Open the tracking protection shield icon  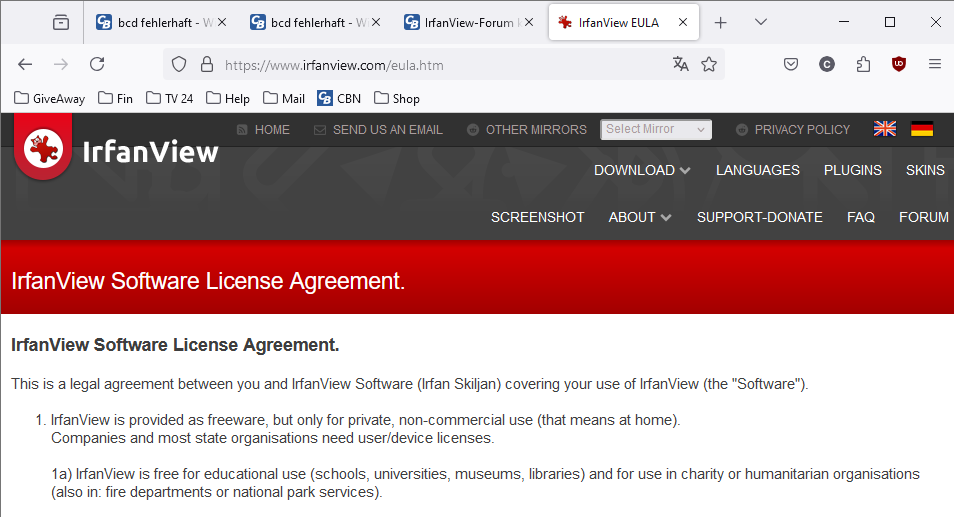[179, 64]
